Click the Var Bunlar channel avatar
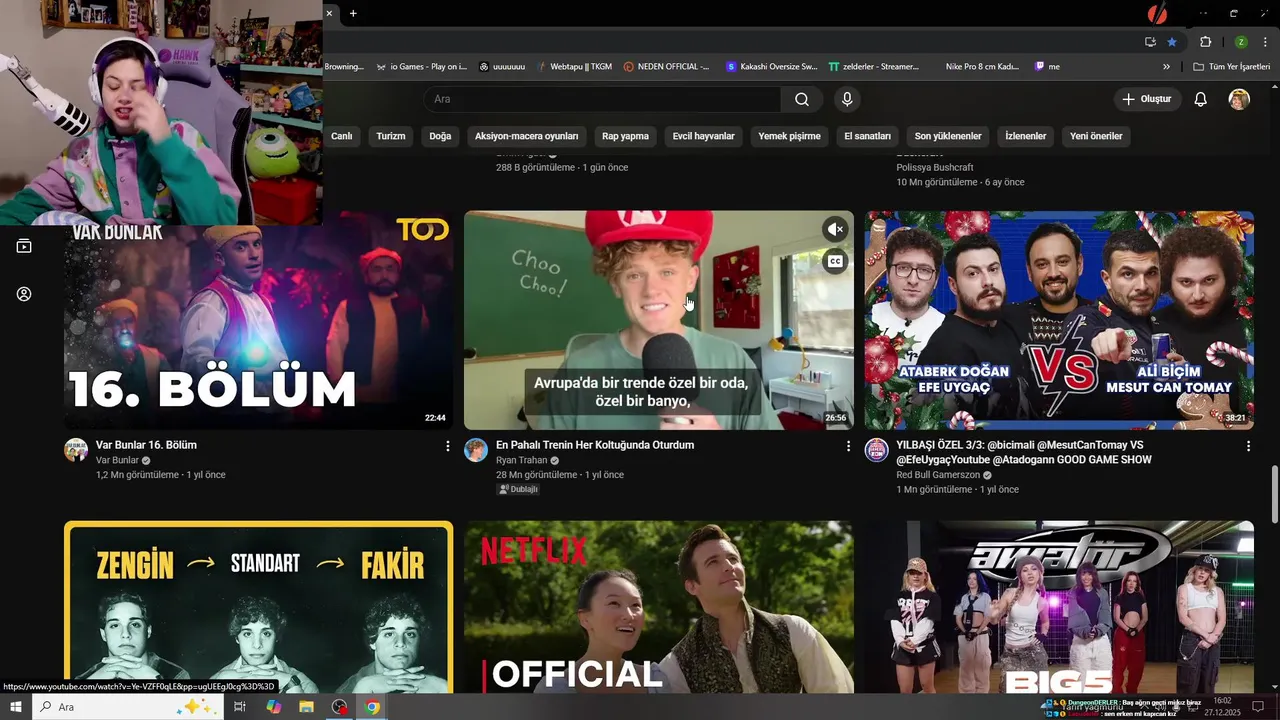The image size is (1280, 720). click(x=76, y=450)
